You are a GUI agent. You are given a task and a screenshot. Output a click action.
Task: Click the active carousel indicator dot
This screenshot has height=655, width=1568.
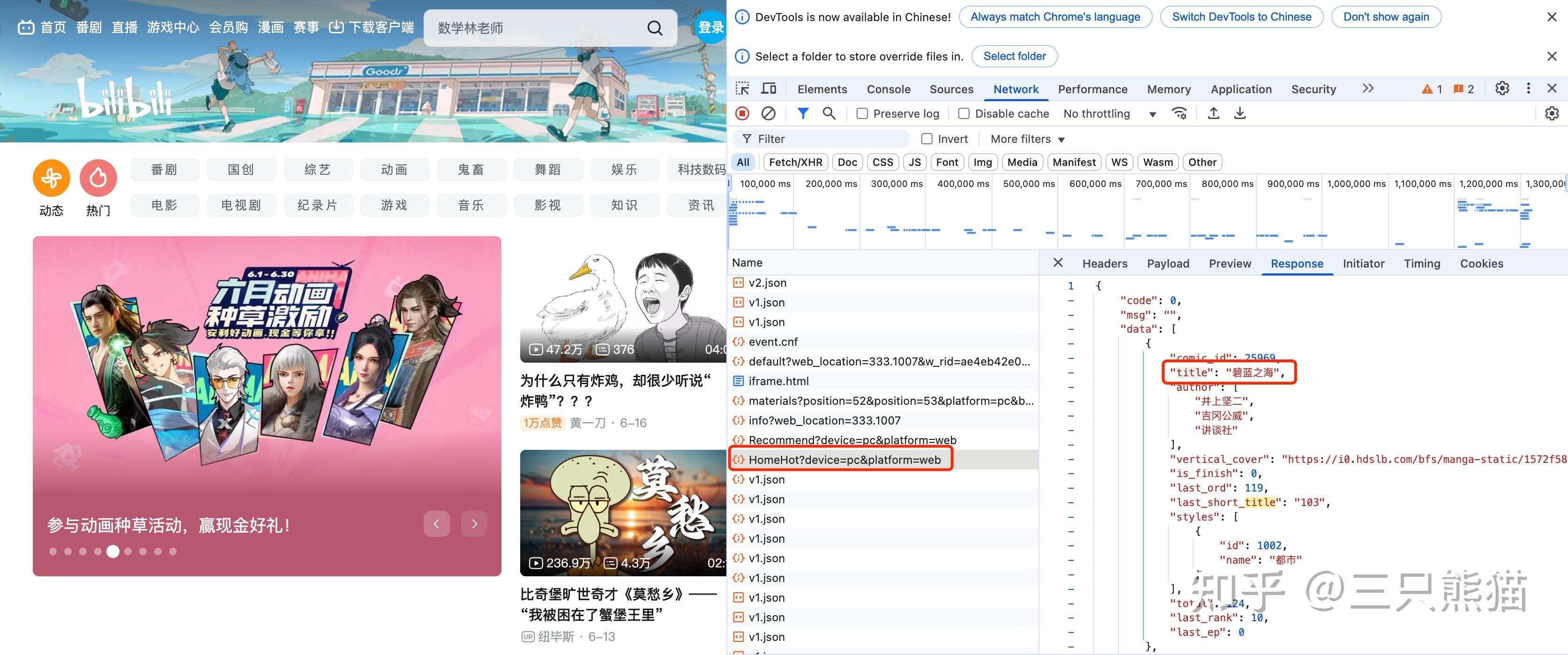pos(112,551)
